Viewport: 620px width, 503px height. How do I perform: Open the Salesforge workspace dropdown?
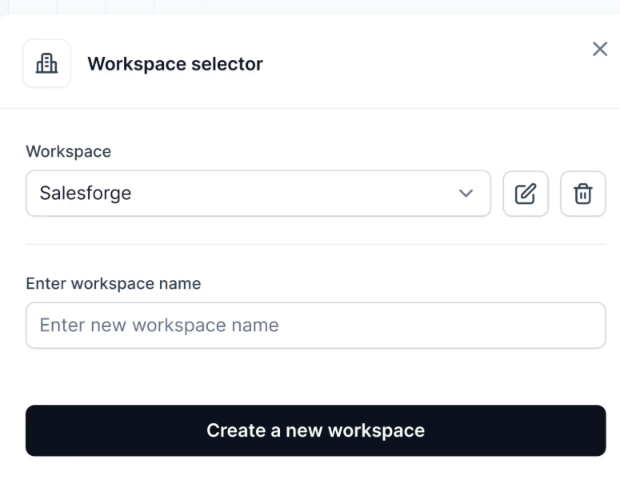point(258,193)
